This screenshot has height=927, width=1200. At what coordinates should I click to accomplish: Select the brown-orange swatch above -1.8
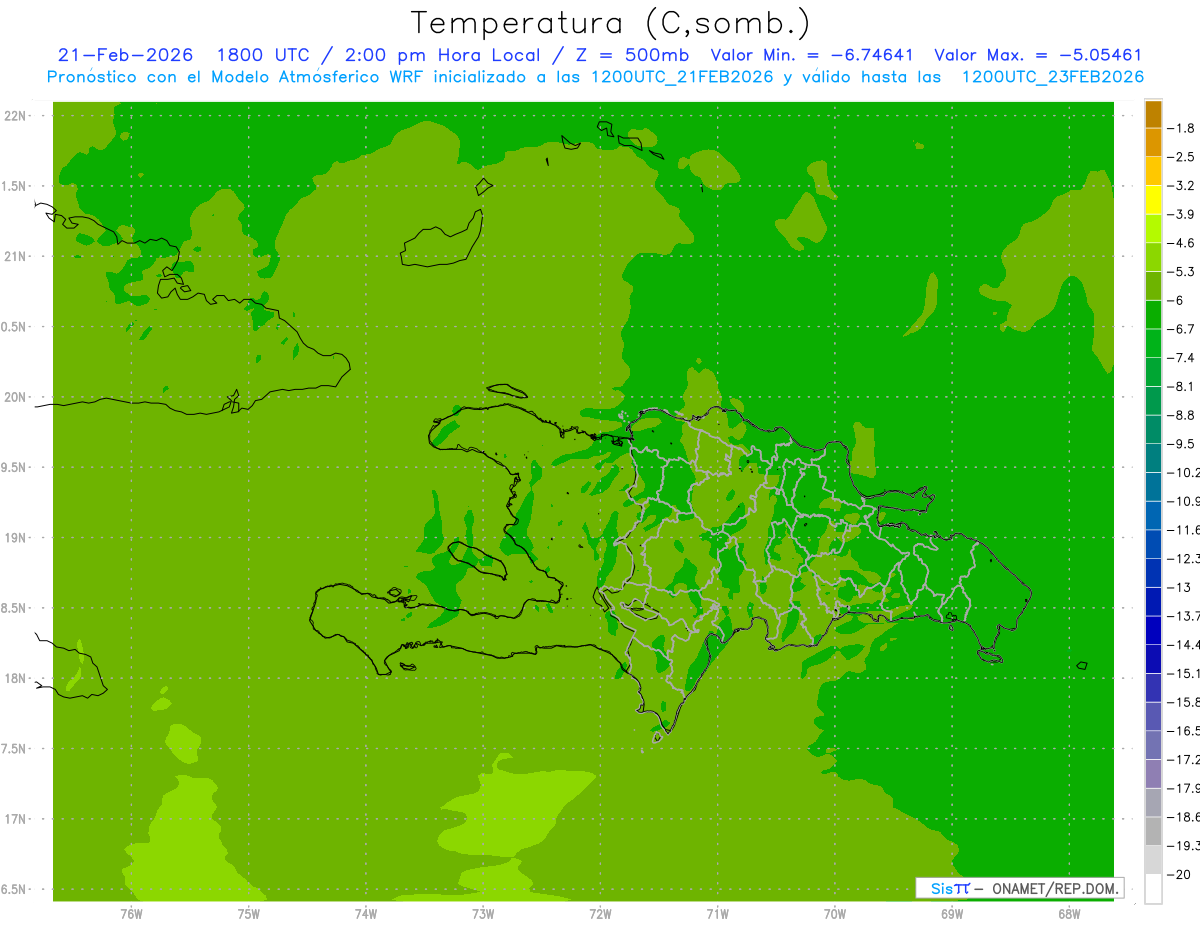click(x=1153, y=114)
